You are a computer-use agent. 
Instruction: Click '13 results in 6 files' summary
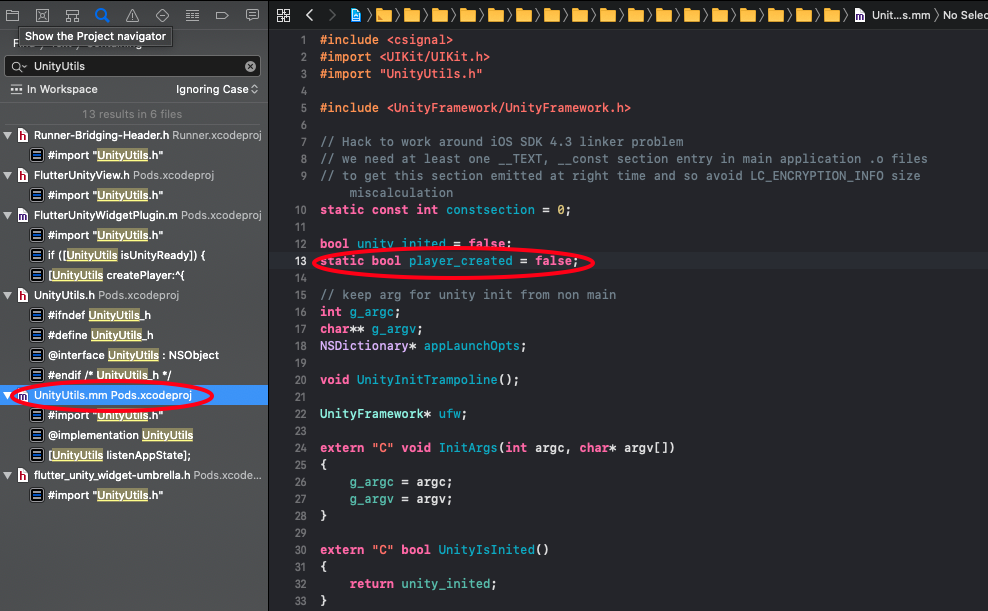(x=132, y=114)
